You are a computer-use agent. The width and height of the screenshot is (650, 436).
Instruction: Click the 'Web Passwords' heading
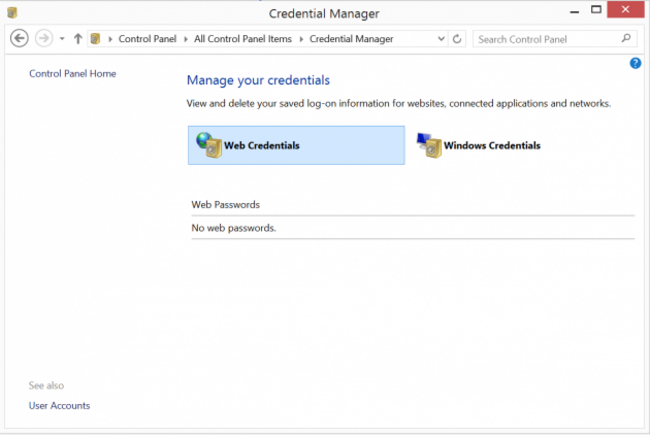tap(226, 205)
